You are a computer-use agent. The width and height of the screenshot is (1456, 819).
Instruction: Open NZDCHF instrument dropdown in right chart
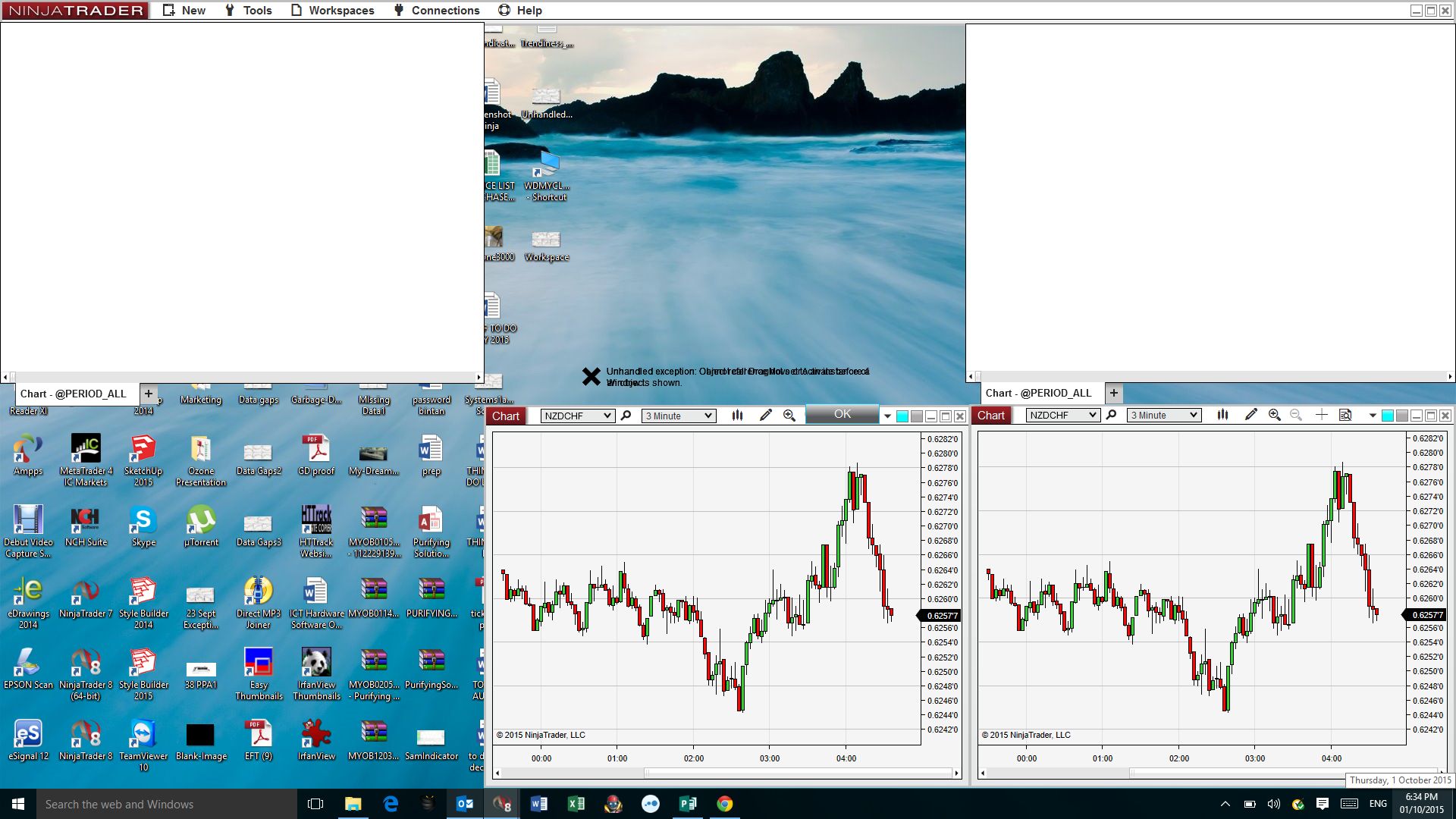1062,415
